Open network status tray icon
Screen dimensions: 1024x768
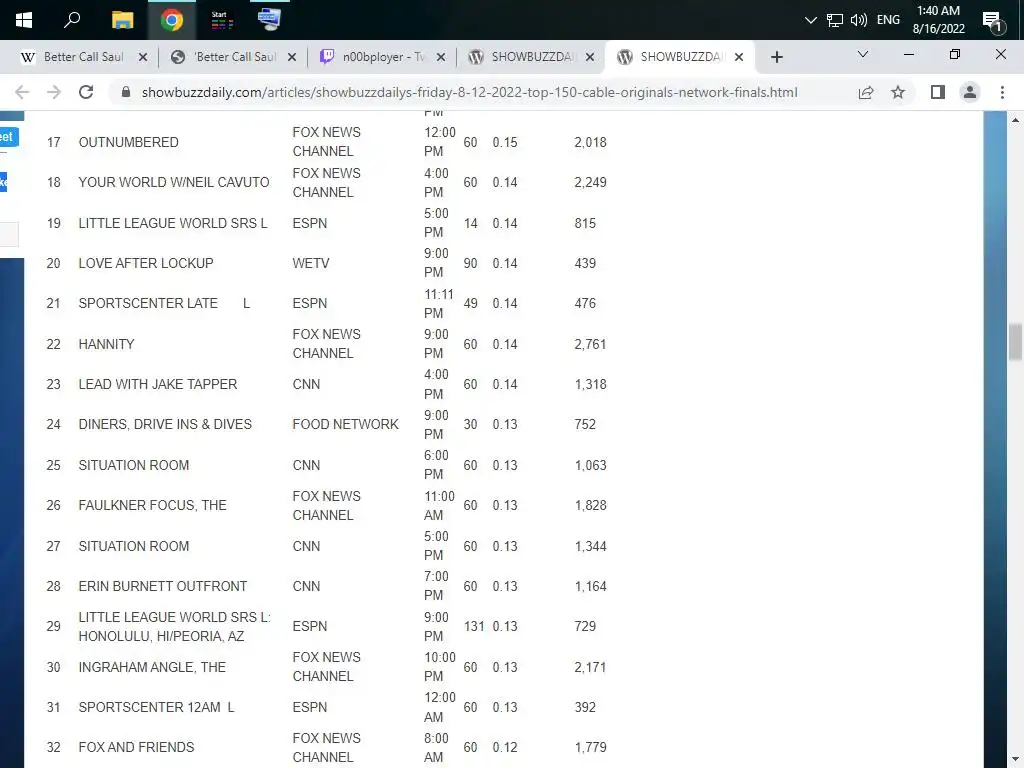point(835,20)
